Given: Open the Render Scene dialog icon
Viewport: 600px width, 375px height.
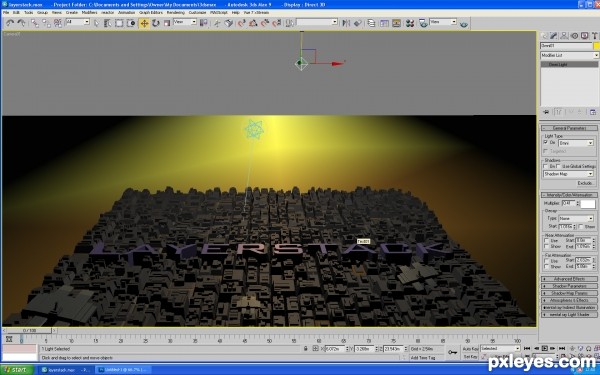Looking at the screenshot, I should tap(423, 23).
